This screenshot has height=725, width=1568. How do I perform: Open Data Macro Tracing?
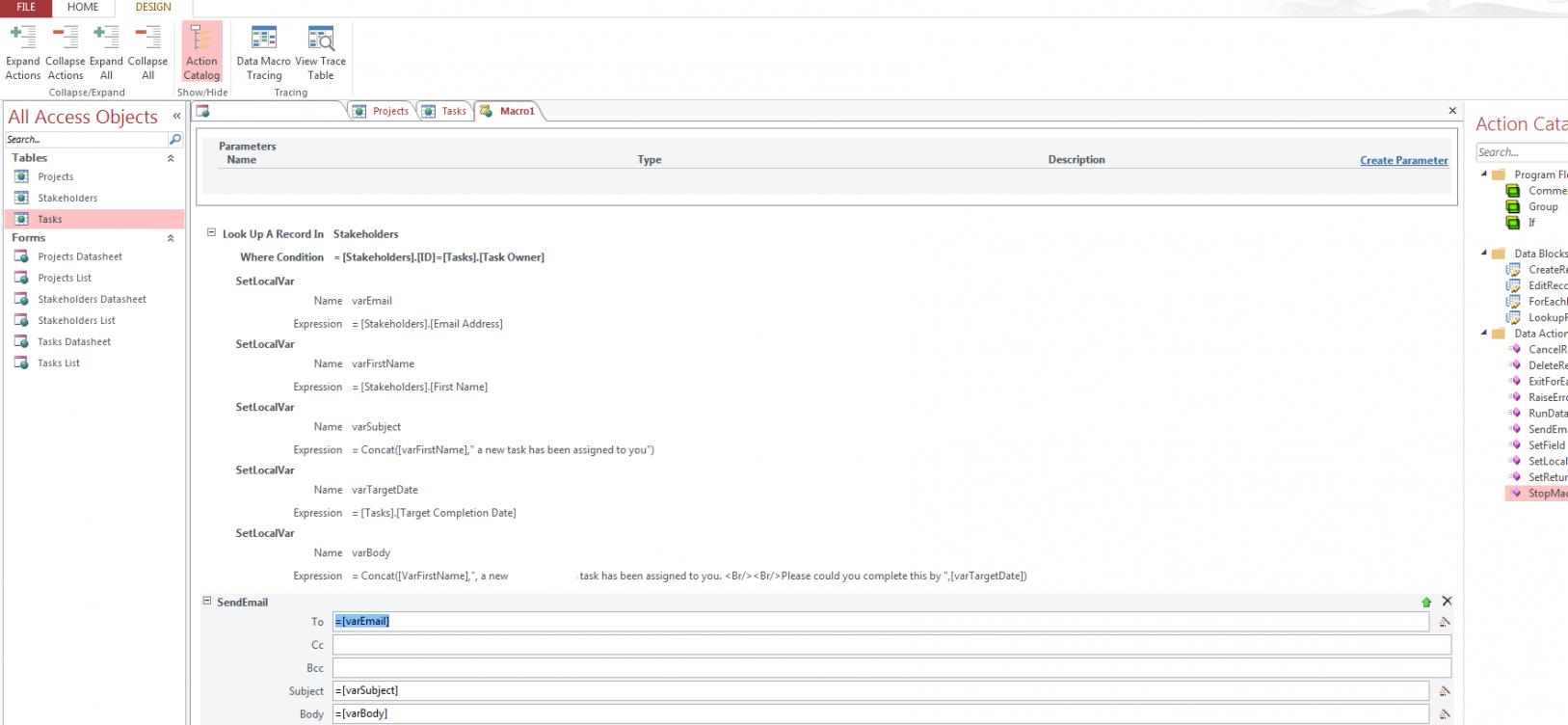click(263, 52)
